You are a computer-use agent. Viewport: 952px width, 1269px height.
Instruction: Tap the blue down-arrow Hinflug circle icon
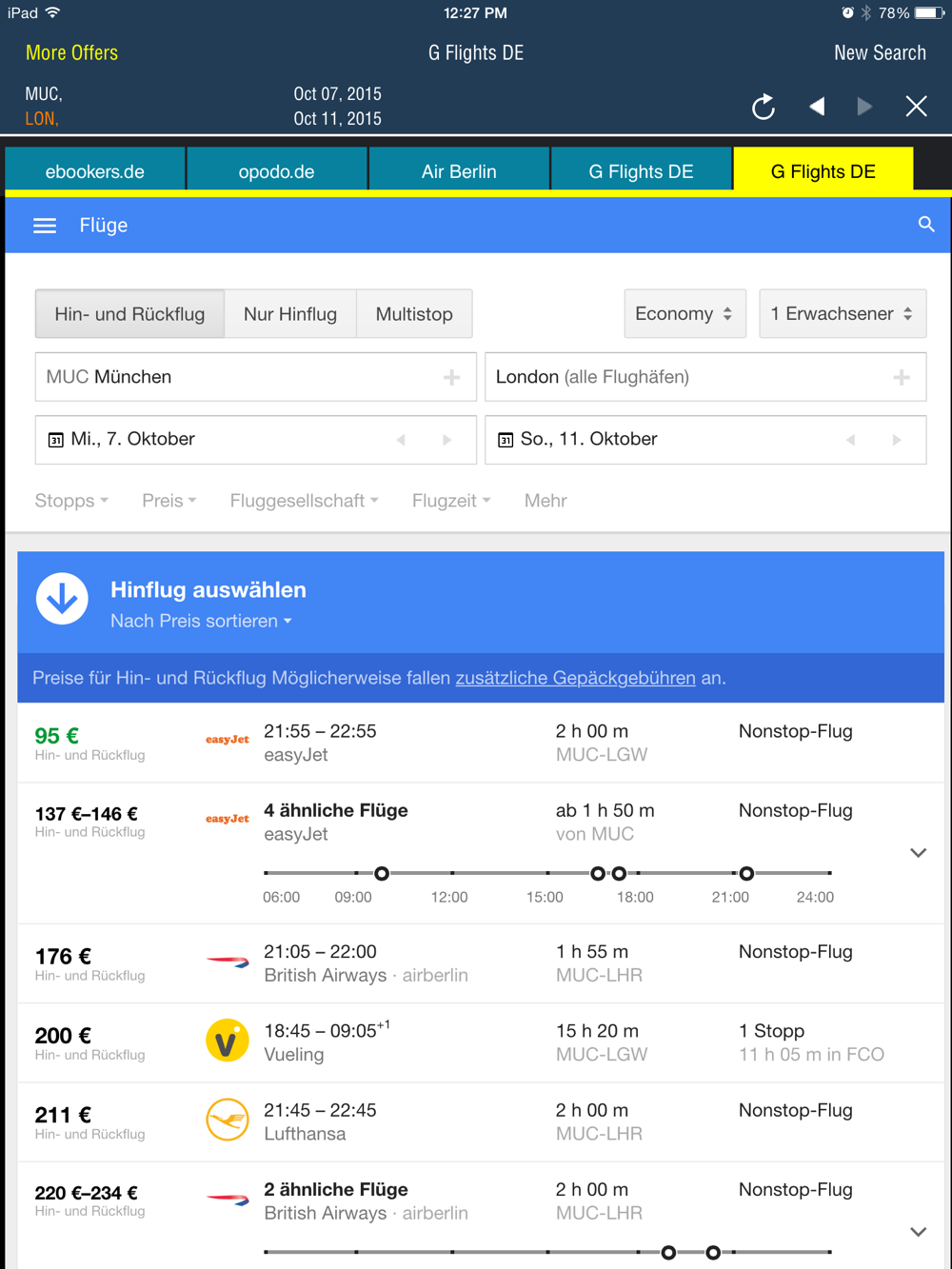pyautogui.click(x=62, y=599)
